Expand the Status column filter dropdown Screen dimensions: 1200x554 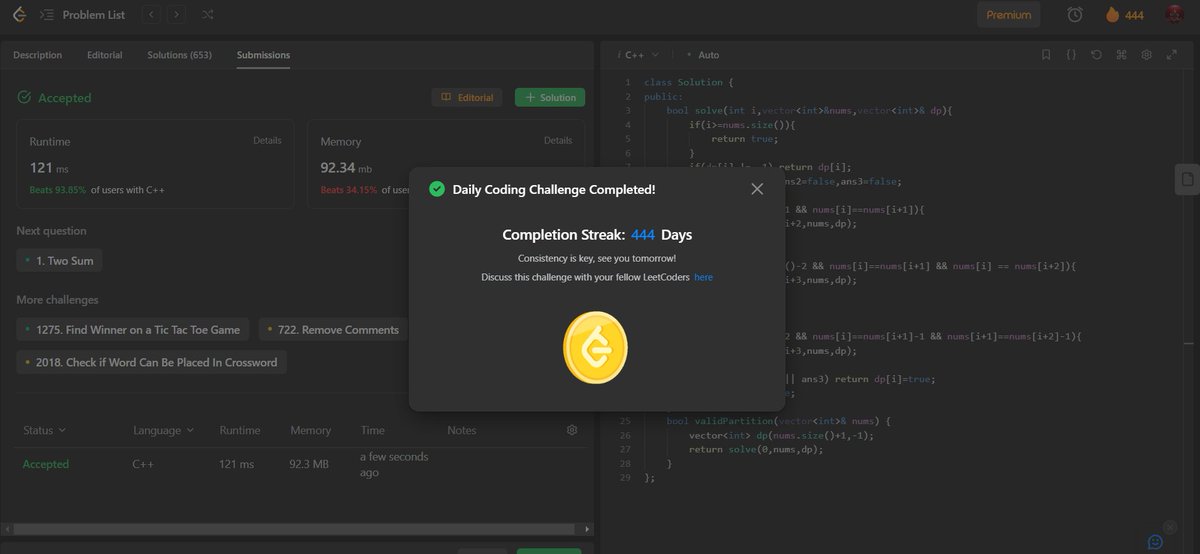click(45, 430)
